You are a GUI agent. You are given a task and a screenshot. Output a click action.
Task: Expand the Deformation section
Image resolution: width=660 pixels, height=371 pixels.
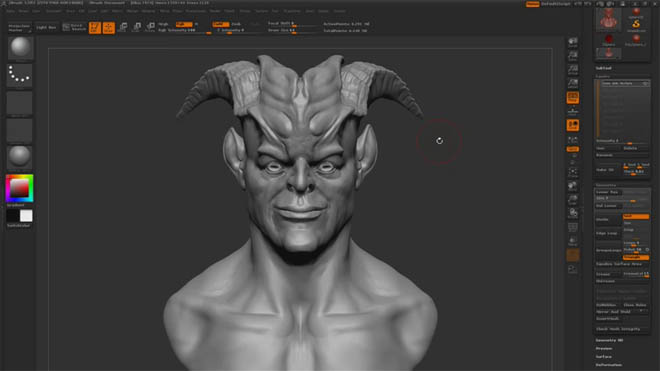(609, 365)
